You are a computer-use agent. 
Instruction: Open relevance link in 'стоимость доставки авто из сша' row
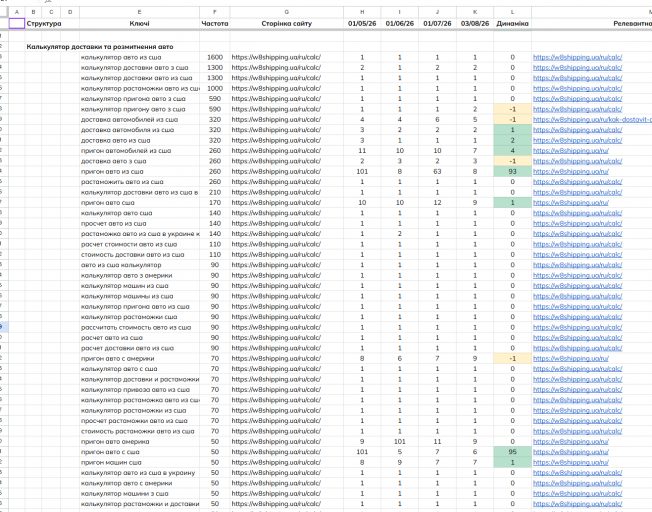point(578,255)
